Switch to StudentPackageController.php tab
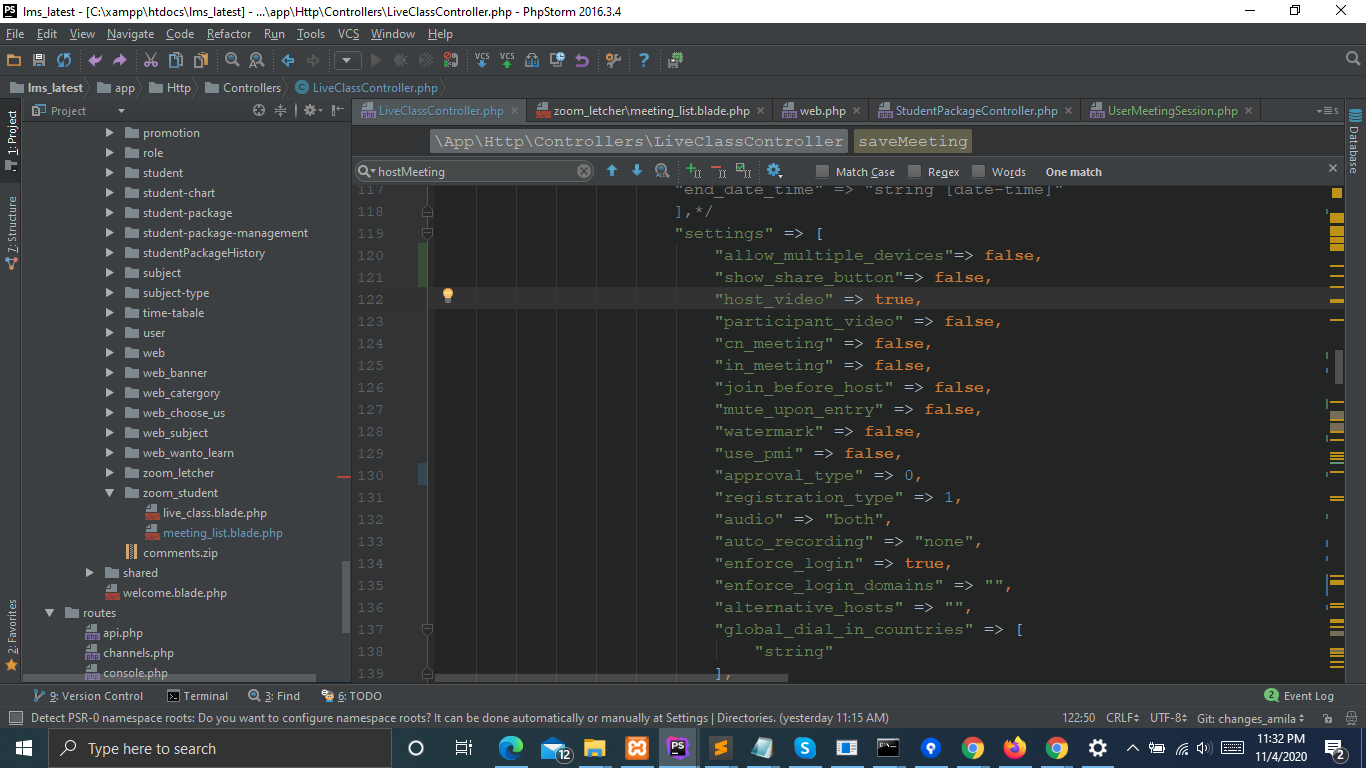Viewport: 1366px width, 768px height. click(975, 111)
